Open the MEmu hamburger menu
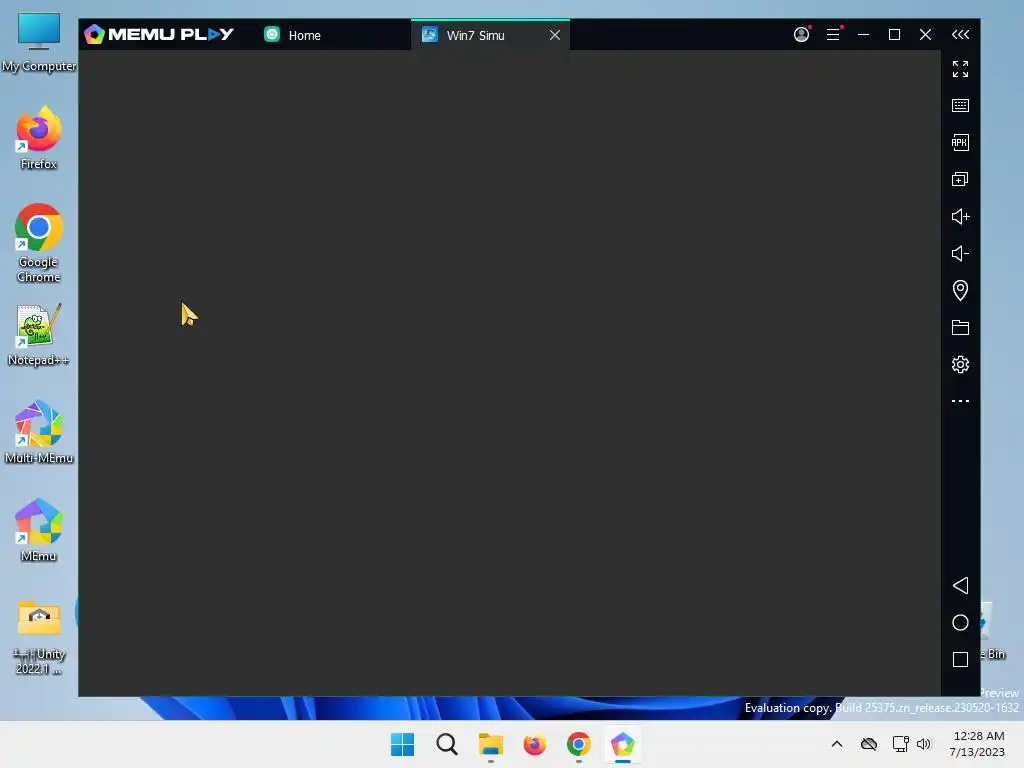The image size is (1024, 768). pos(833,34)
